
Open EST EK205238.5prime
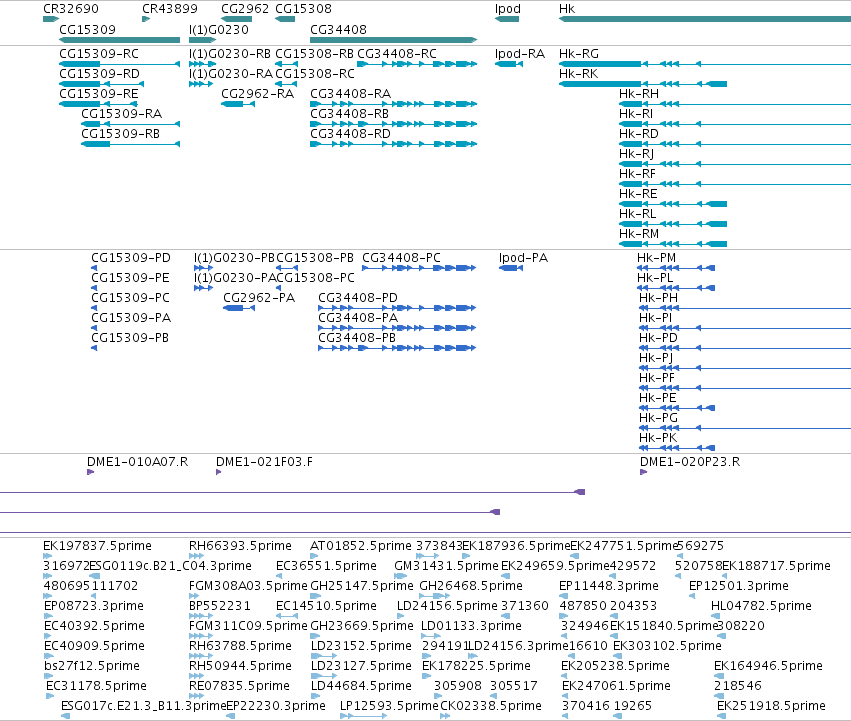coord(615,666)
